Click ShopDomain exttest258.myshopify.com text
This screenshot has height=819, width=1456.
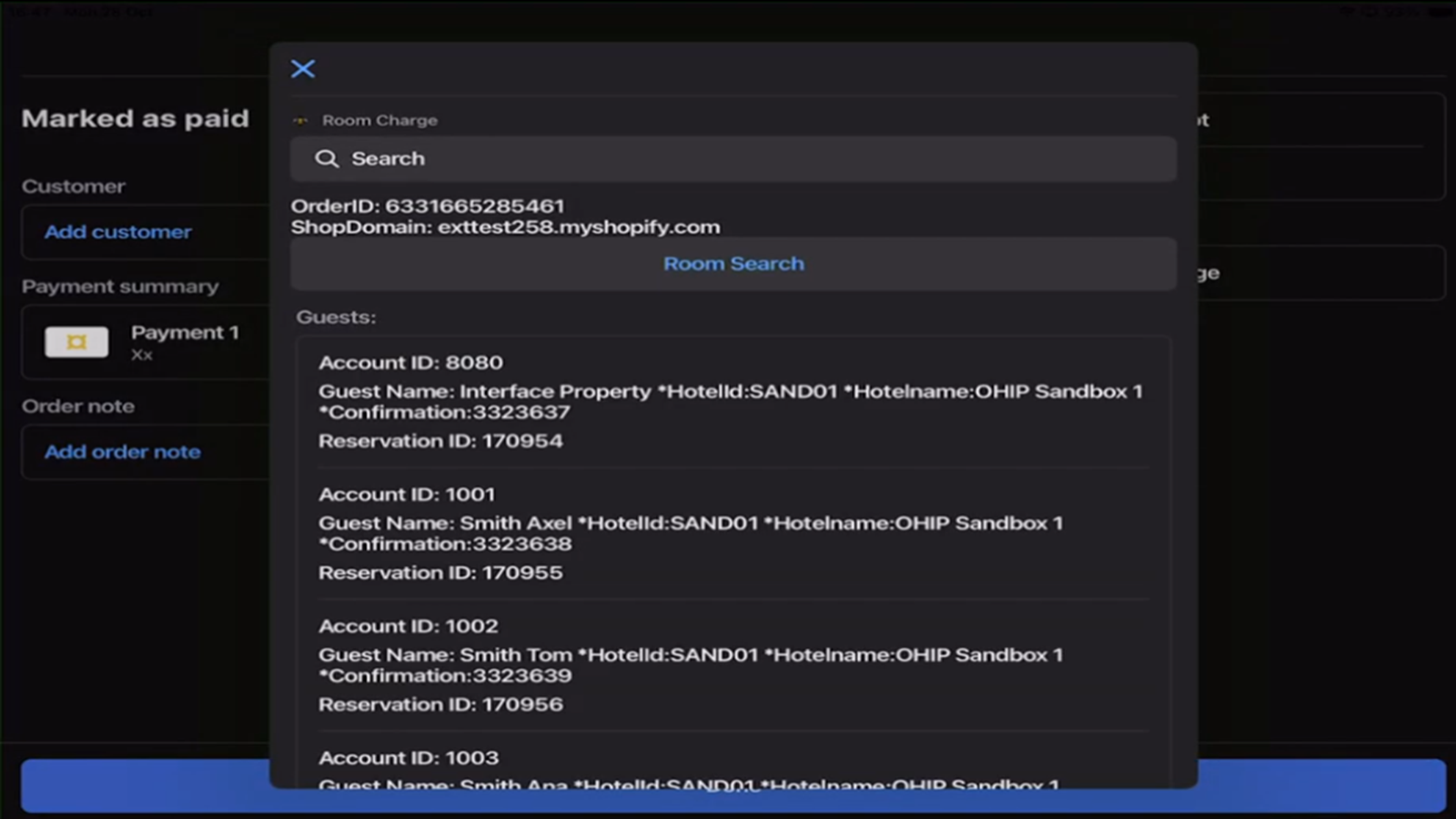(x=505, y=227)
